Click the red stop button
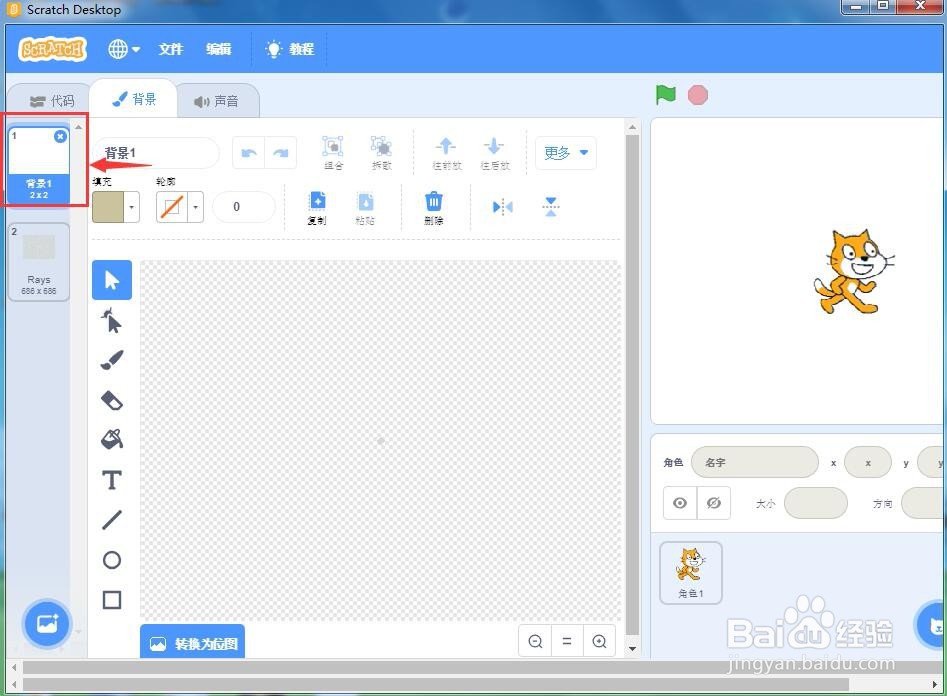 click(x=698, y=95)
